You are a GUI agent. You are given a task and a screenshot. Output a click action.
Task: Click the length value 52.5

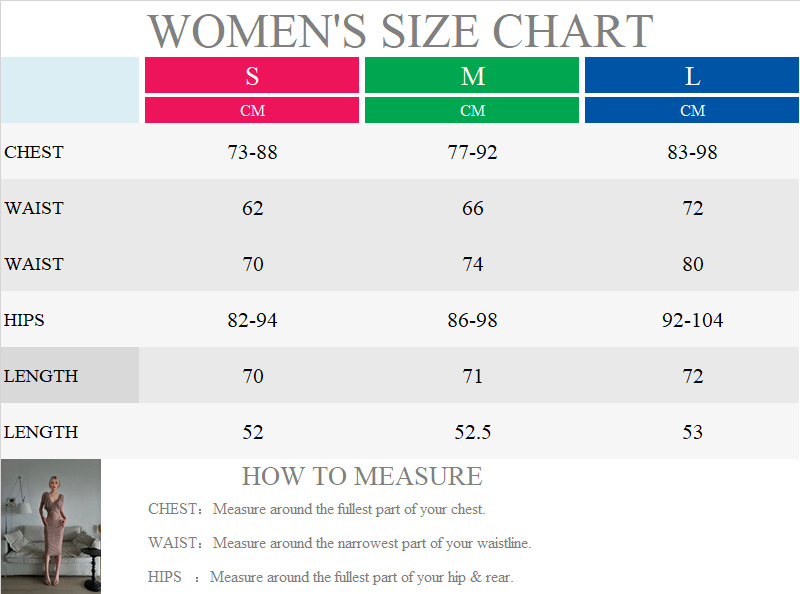pos(472,433)
